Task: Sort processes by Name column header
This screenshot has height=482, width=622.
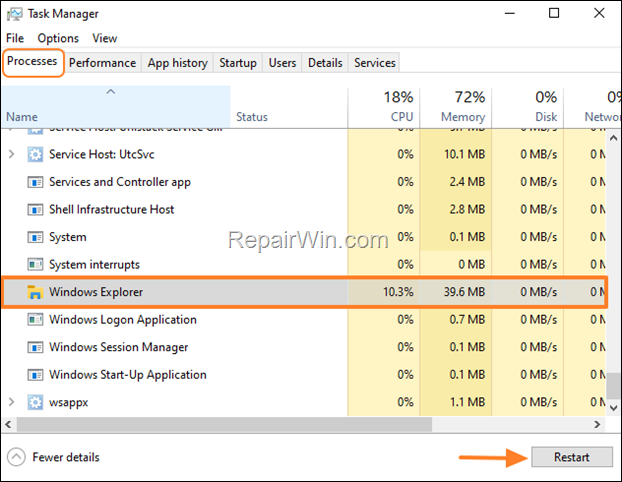Action: [x=115, y=107]
